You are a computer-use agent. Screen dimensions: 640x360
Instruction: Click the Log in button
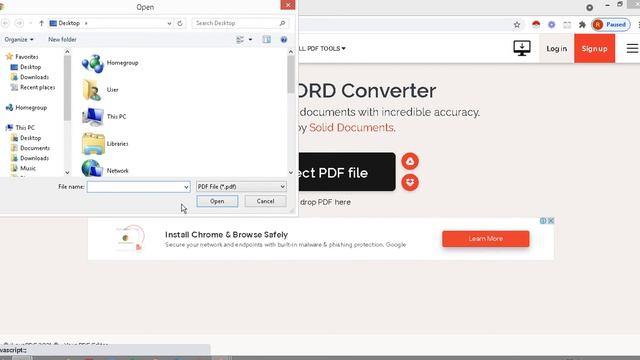coord(557,49)
